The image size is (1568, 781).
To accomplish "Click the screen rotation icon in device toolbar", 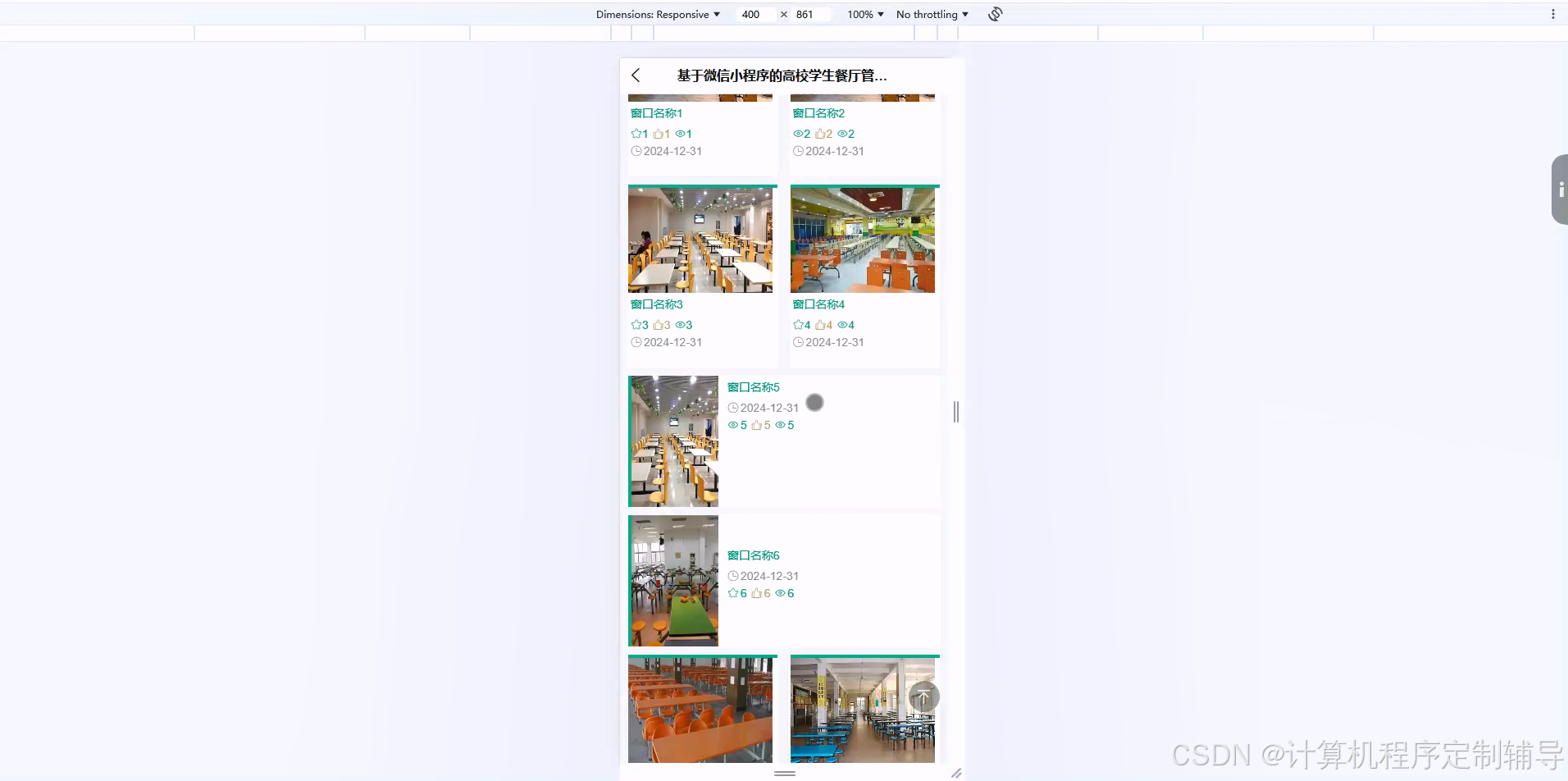I will (994, 14).
